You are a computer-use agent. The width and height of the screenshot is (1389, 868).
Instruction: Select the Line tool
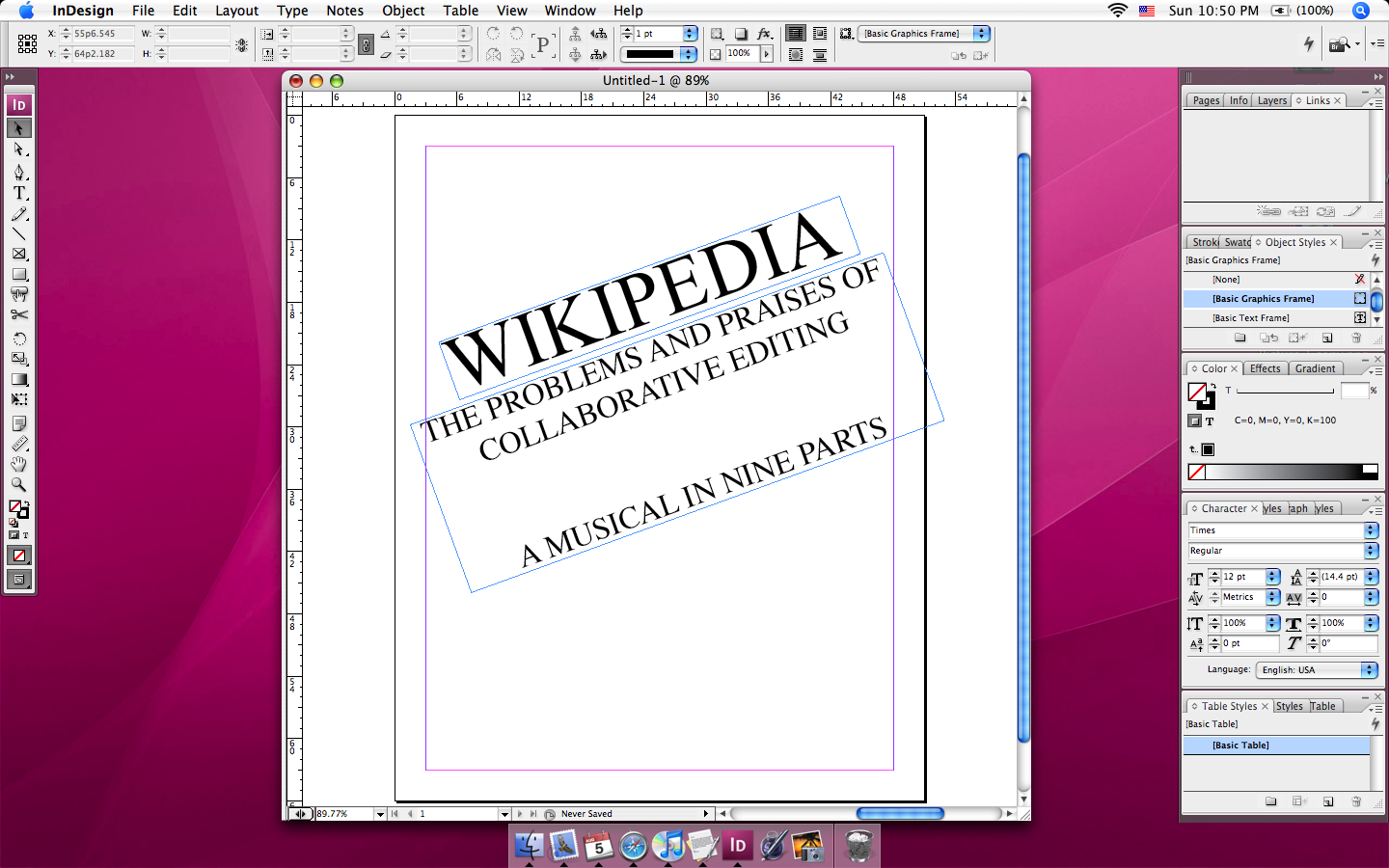[19, 233]
